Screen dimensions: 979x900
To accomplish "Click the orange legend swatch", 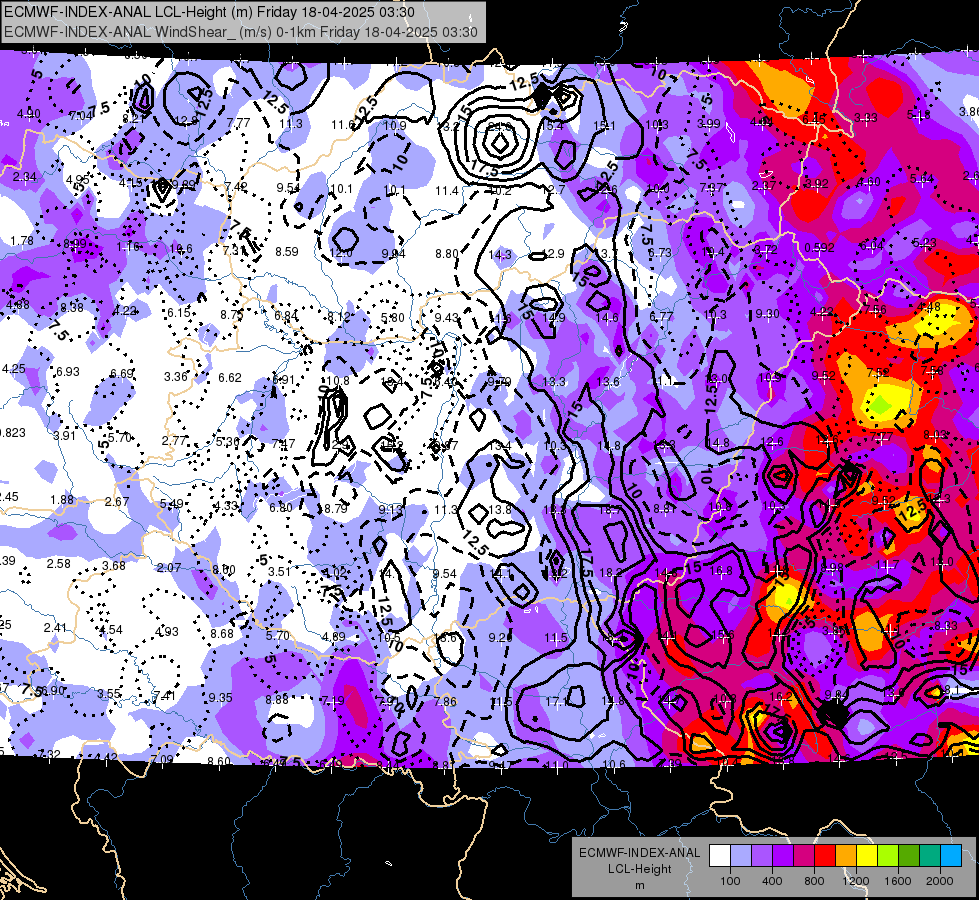I will click(846, 856).
